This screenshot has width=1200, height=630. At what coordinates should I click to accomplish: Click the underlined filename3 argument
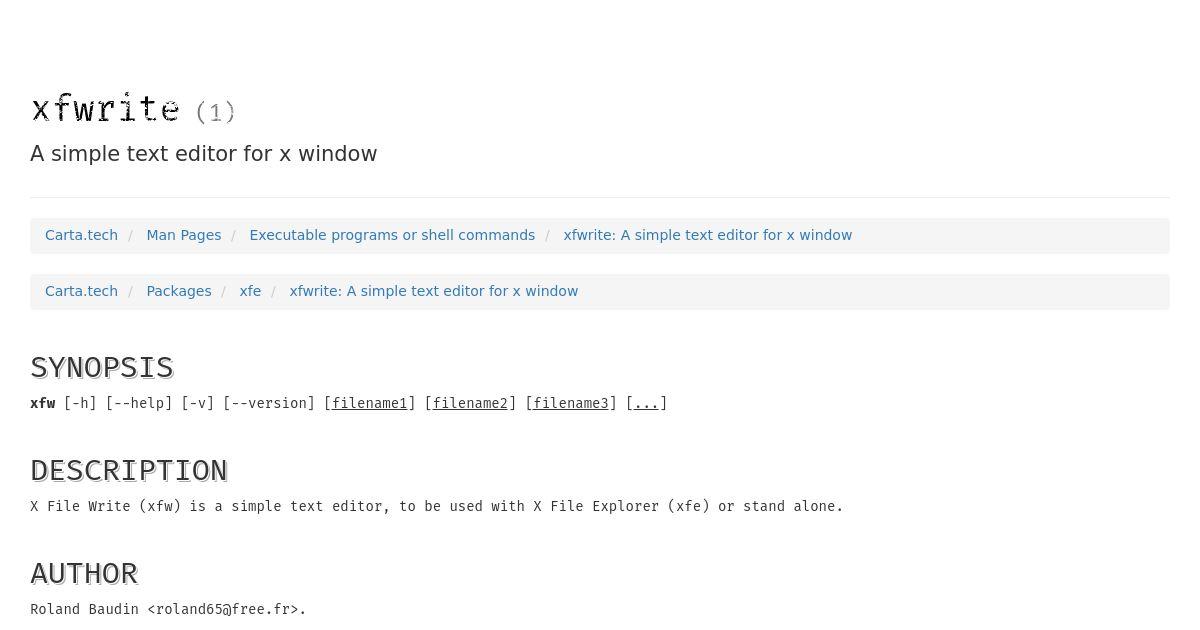(x=571, y=403)
